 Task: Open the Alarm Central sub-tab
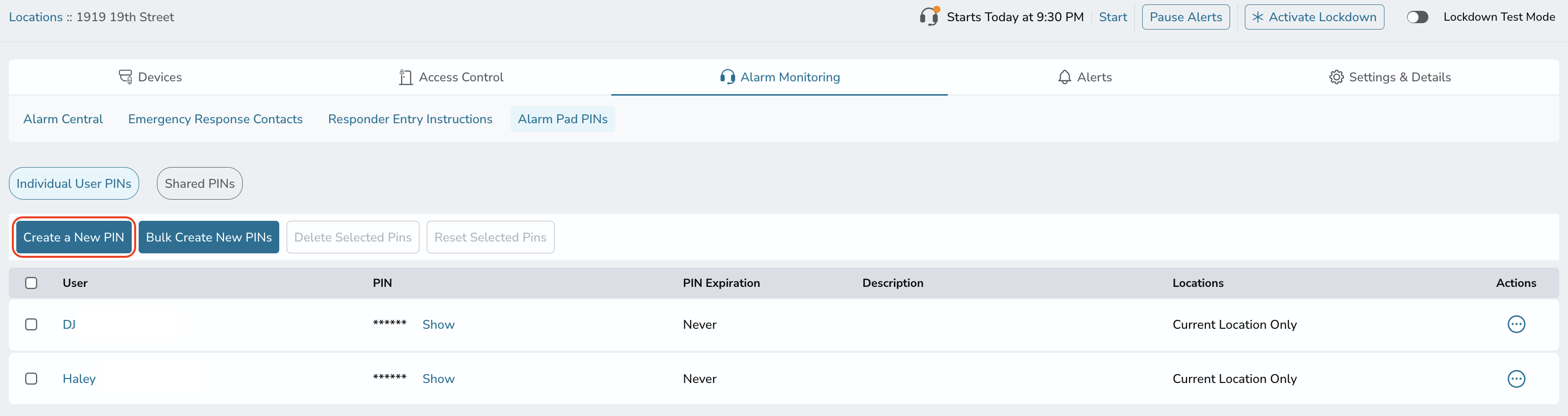63,119
